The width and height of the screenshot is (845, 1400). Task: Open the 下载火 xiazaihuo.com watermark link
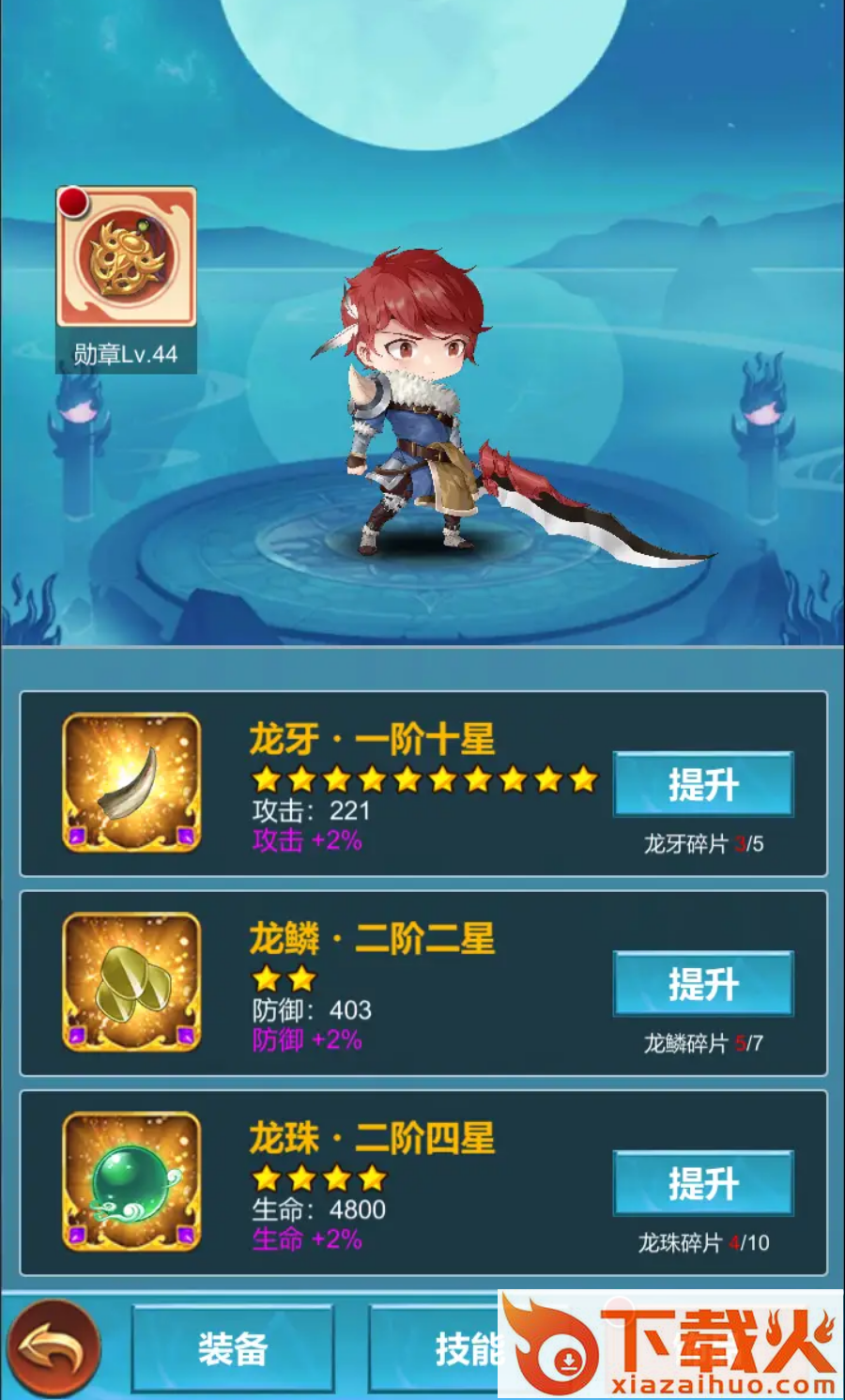(671, 1345)
